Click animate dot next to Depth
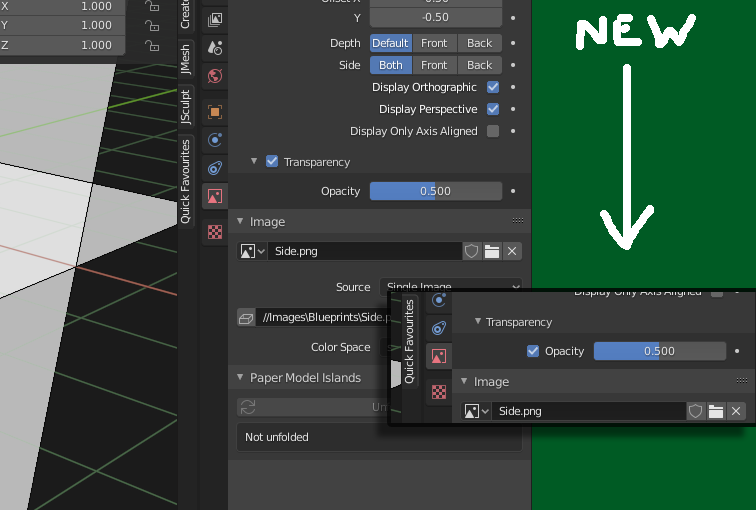 [513, 43]
